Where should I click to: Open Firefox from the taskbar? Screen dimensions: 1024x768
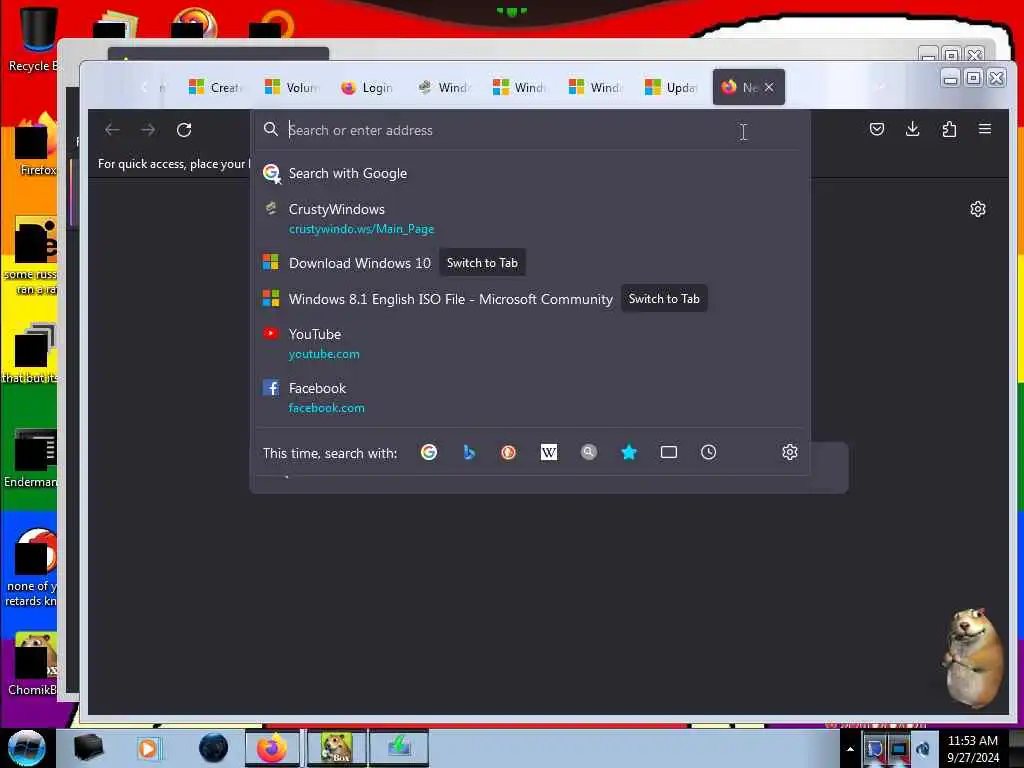pyautogui.click(x=272, y=748)
